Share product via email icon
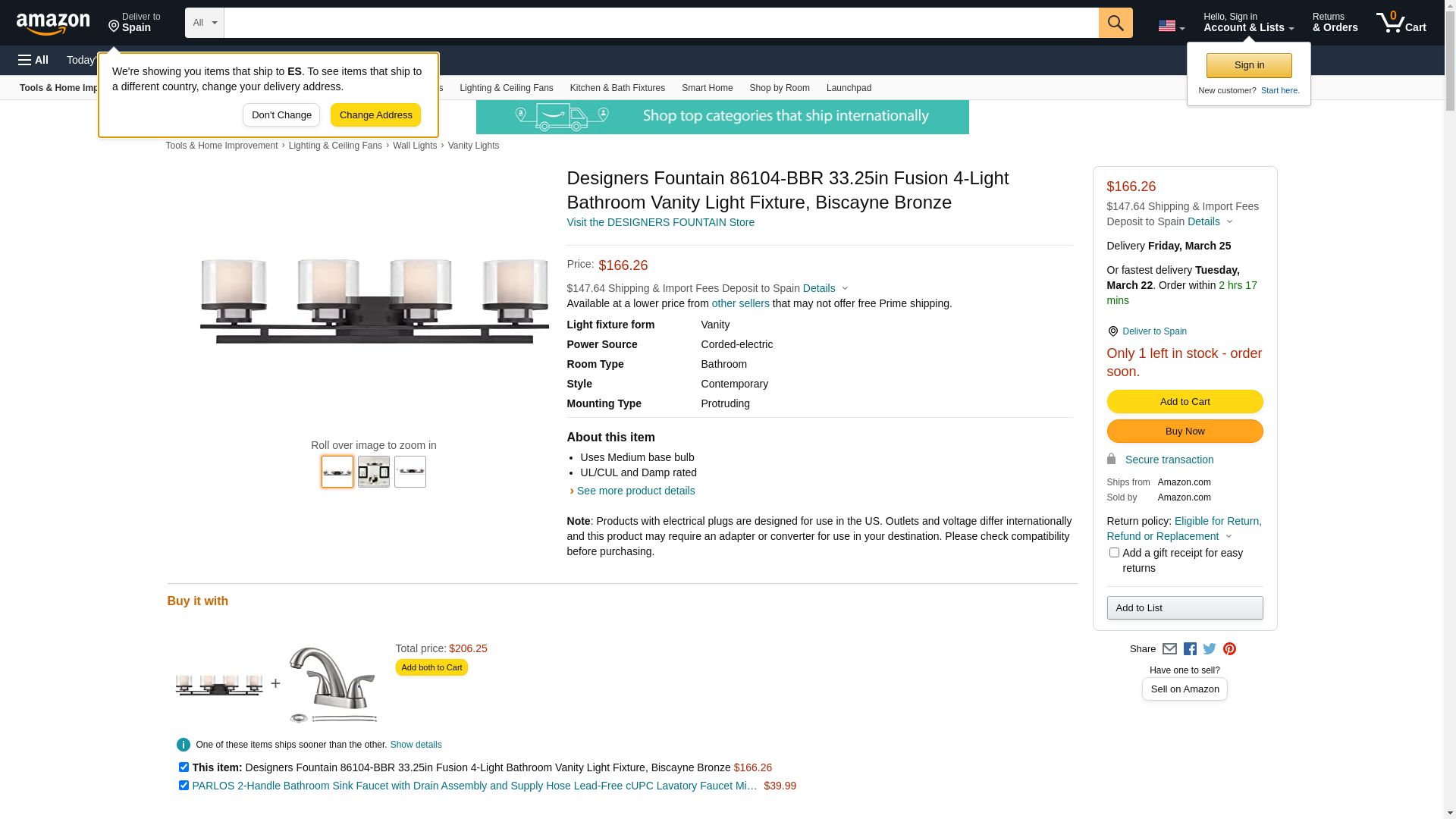 coord(1169,649)
